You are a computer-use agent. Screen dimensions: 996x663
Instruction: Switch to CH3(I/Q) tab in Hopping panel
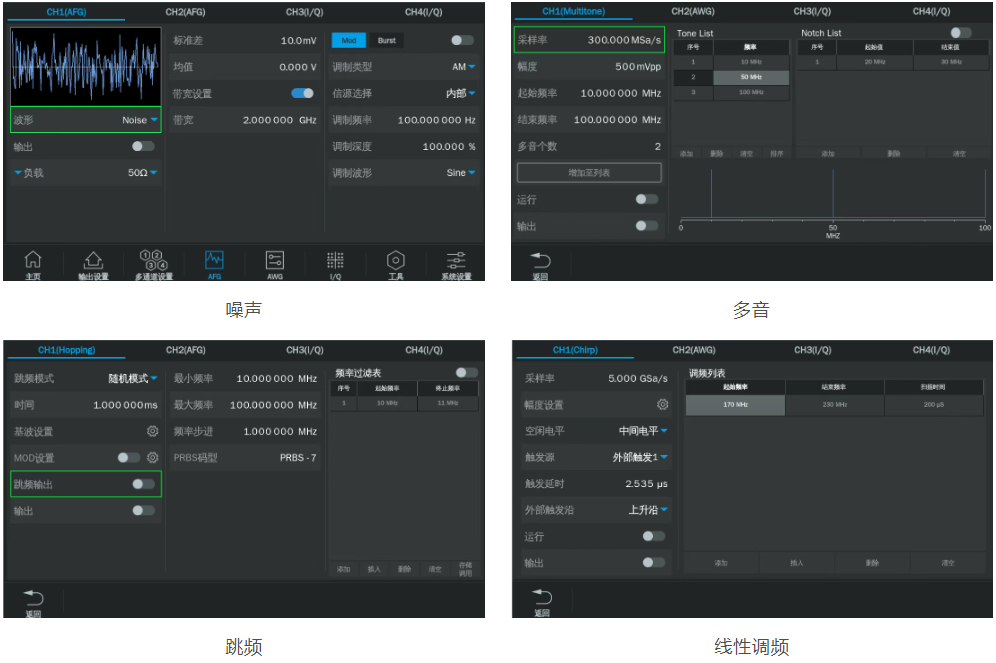(305, 350)
